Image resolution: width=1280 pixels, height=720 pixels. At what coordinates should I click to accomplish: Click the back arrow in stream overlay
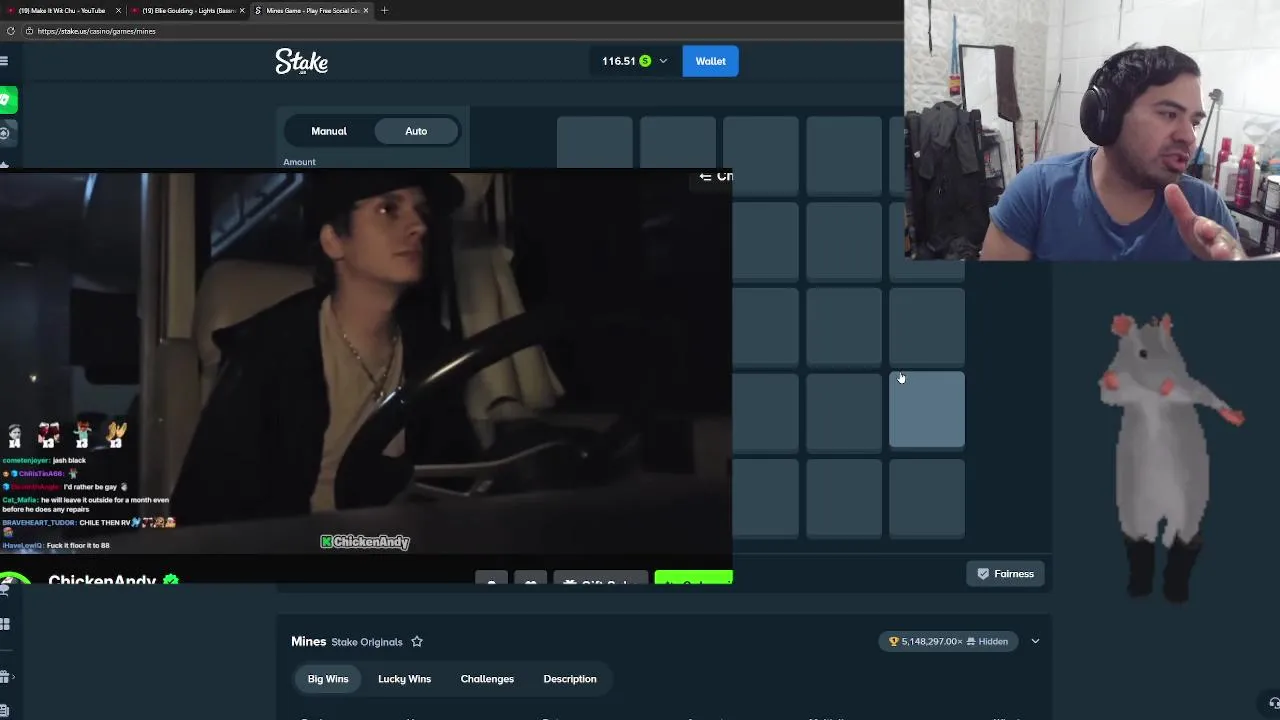coord(705,176)
